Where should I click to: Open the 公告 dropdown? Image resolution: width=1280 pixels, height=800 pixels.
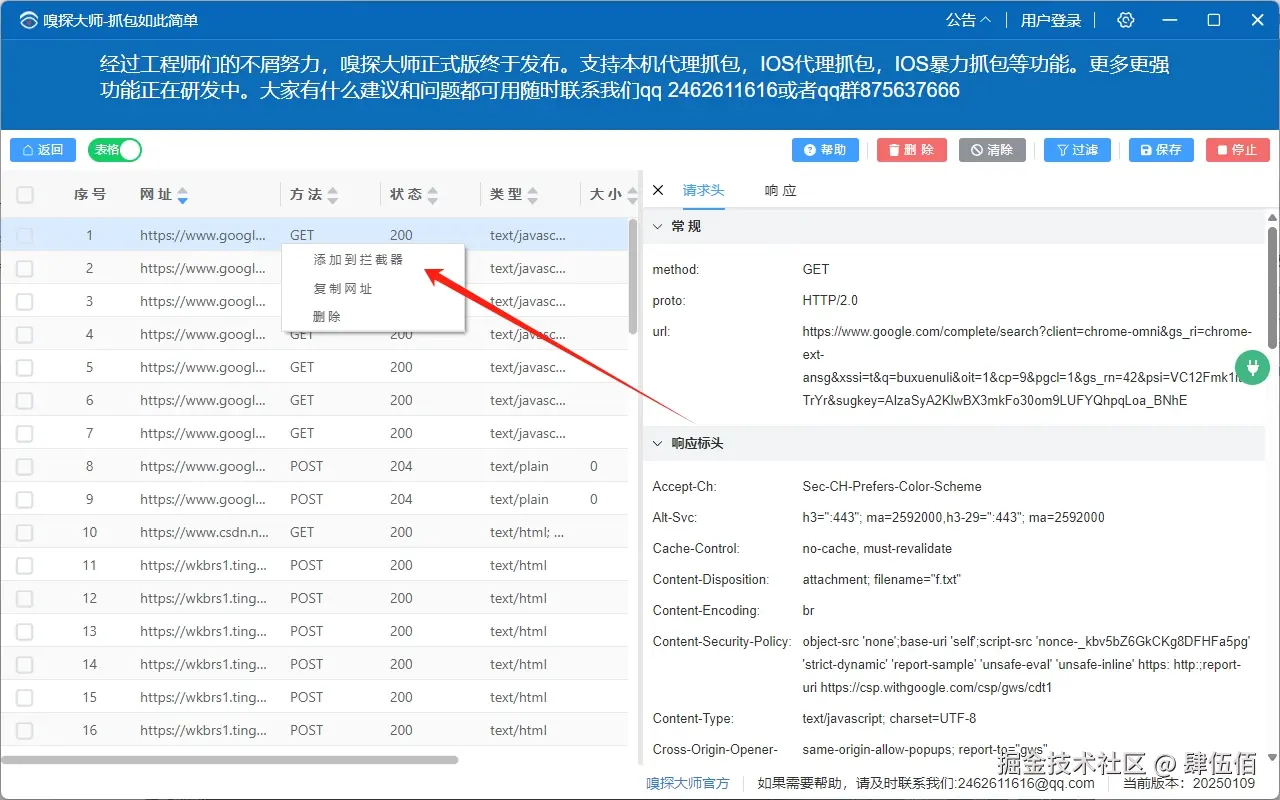tap(968, 20)
